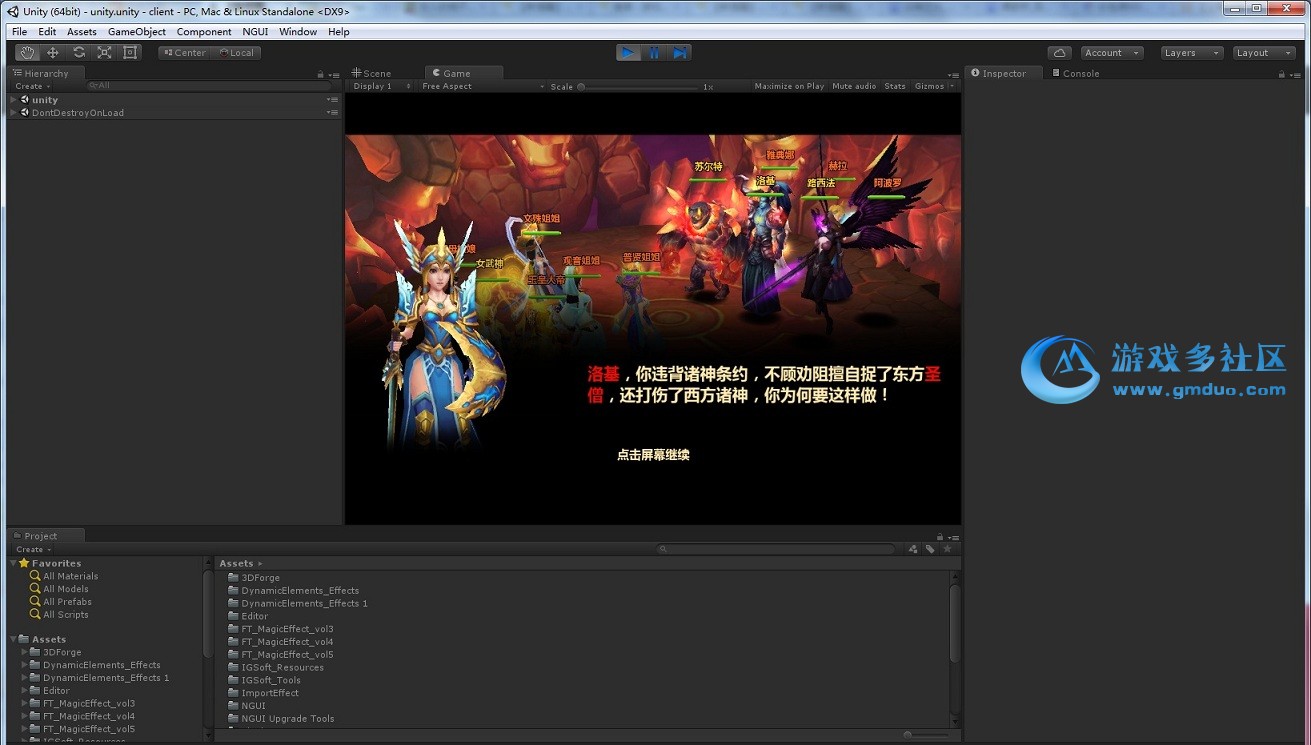The height and width of the screenshot is (745, 1311).
Task: Collapse the Favorites tree
Action: click(x=13, y=563)
